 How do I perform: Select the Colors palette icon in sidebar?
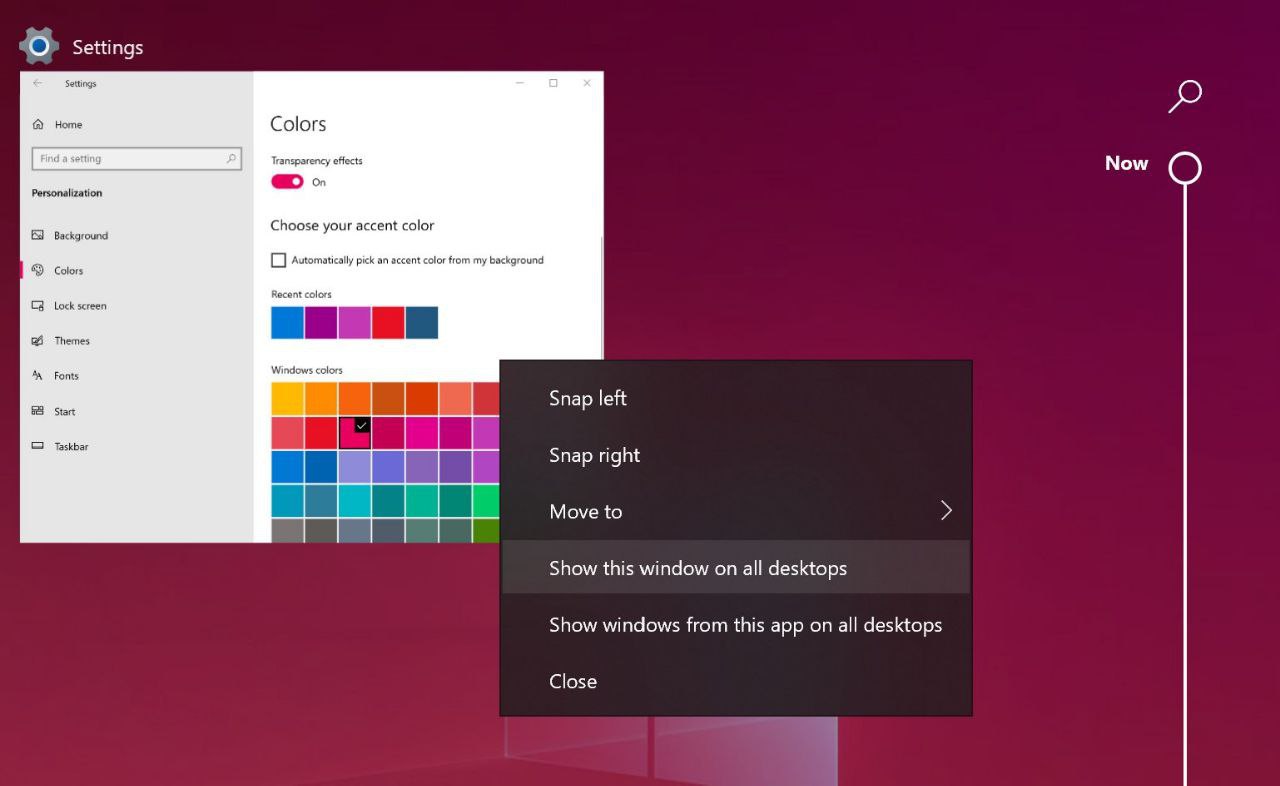pyautogui.click(x=38, y=270)
